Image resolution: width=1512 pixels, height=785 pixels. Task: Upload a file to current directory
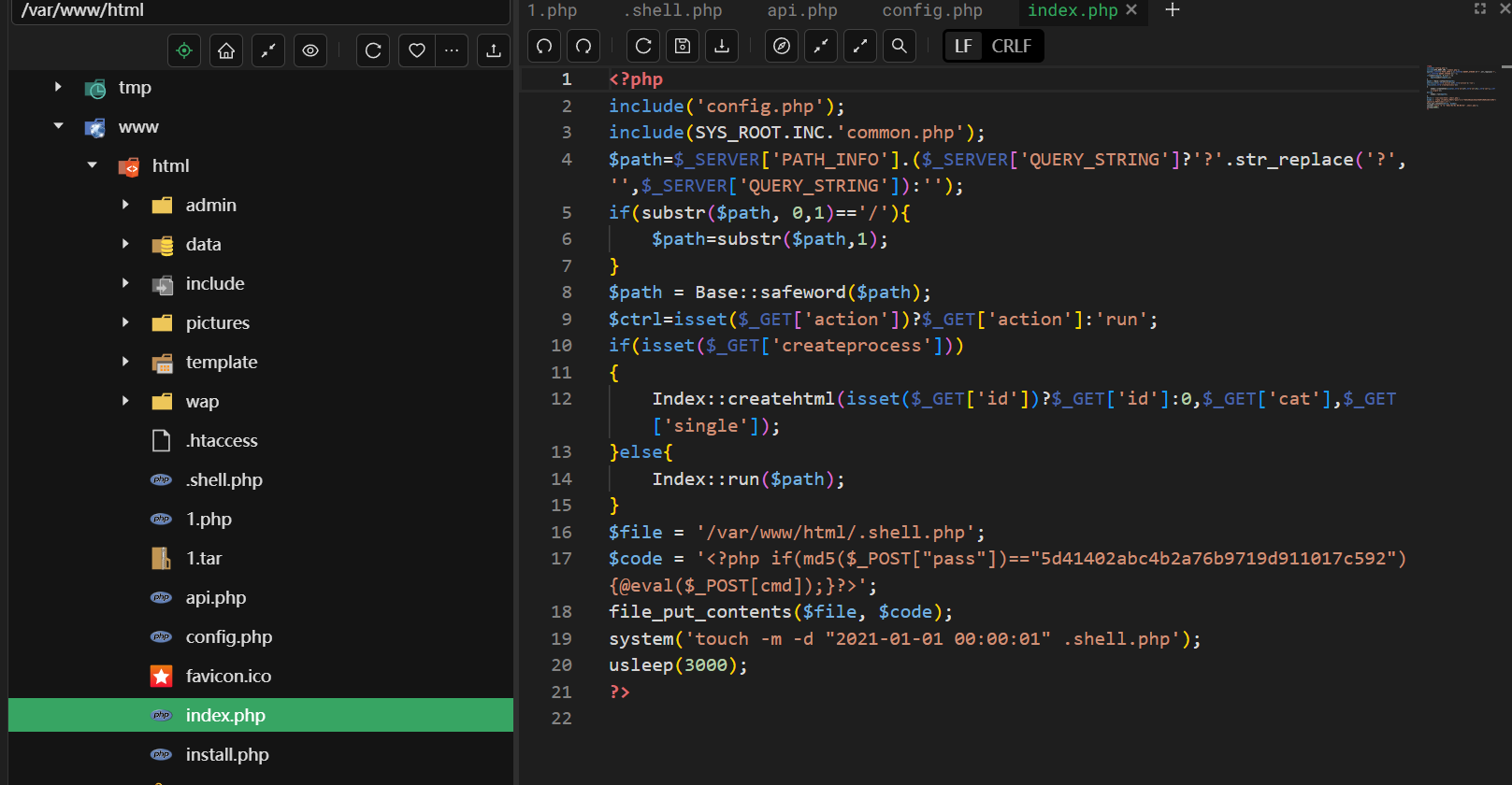click(x=494, y=50)
